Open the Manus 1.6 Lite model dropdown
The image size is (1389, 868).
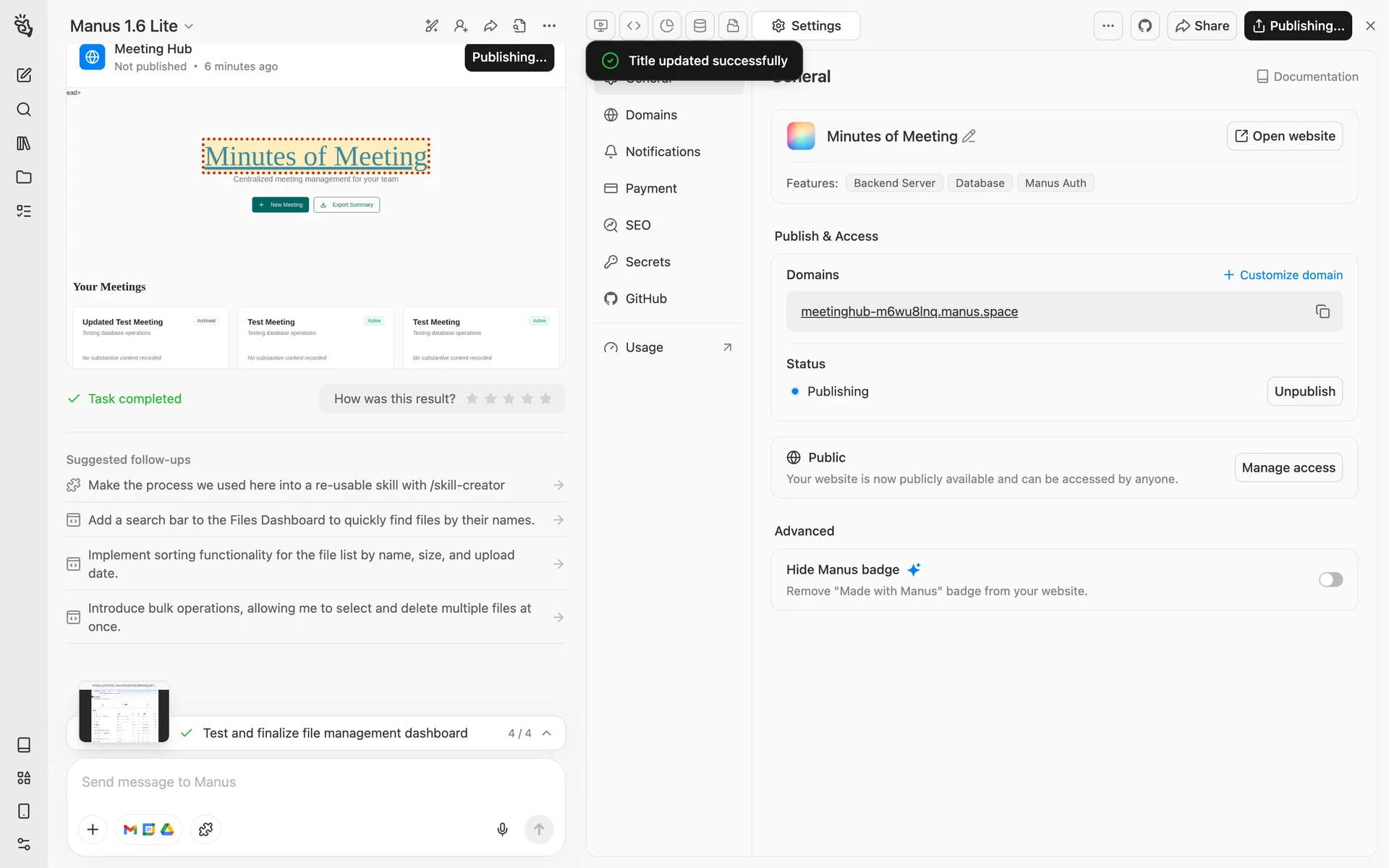tap(132, 26)
